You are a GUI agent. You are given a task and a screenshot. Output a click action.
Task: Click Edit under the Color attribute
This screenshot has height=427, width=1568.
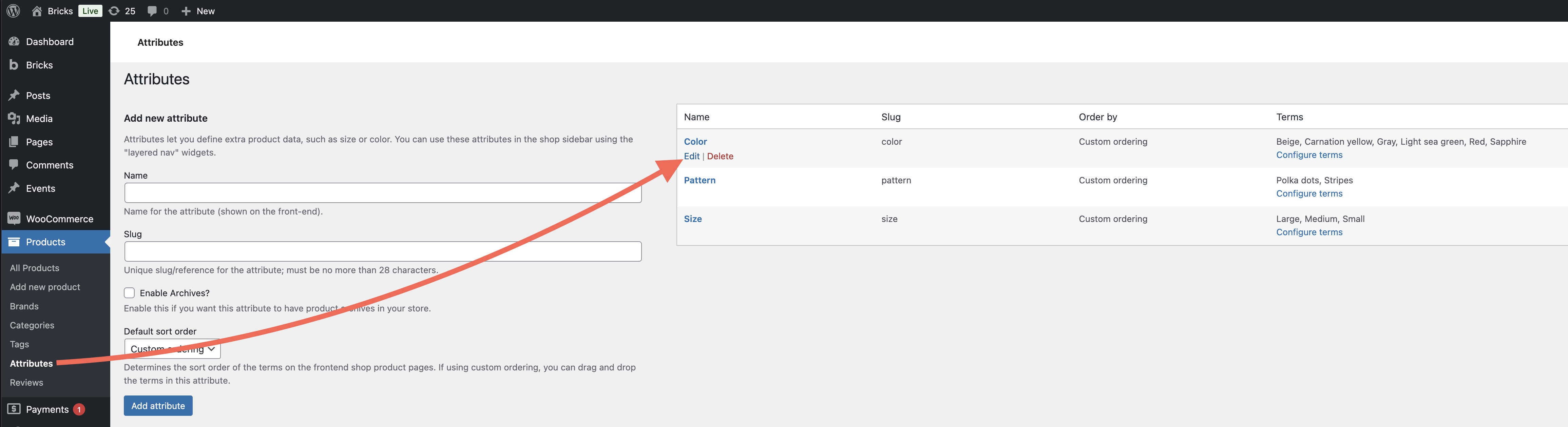point(691,156)
